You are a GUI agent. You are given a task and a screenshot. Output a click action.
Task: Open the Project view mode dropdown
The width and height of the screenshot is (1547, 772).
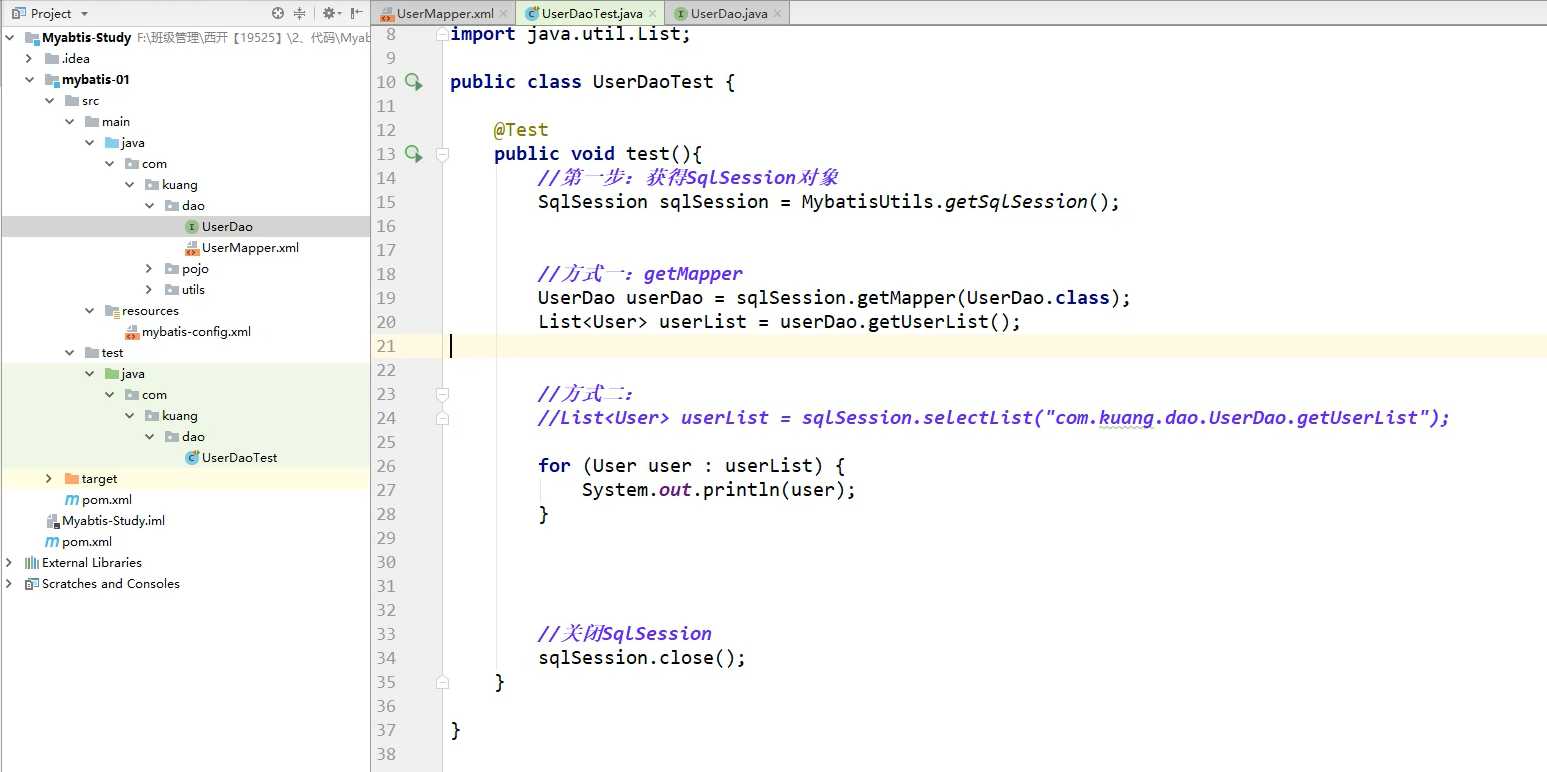(84, 14)
